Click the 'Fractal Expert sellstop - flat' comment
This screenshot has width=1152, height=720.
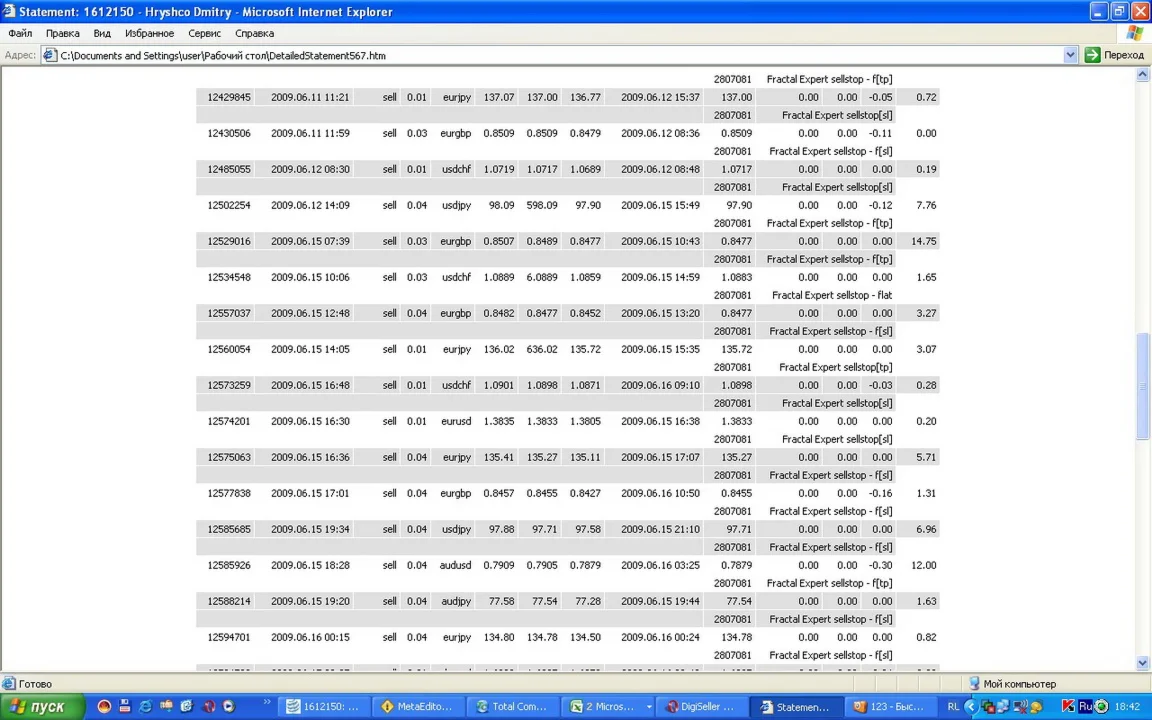click(832, 295)
